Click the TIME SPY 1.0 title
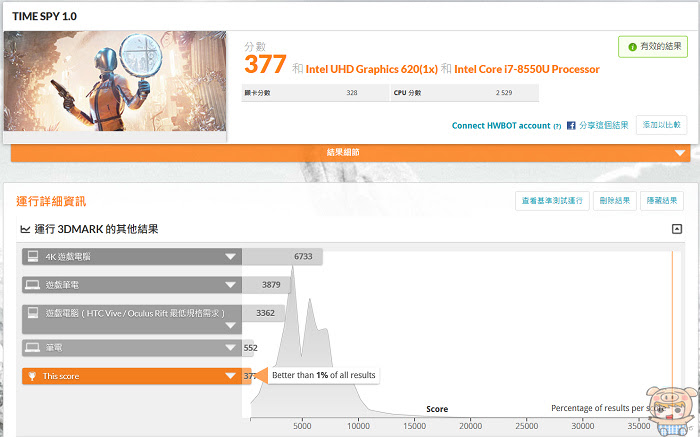 (44, 17)
